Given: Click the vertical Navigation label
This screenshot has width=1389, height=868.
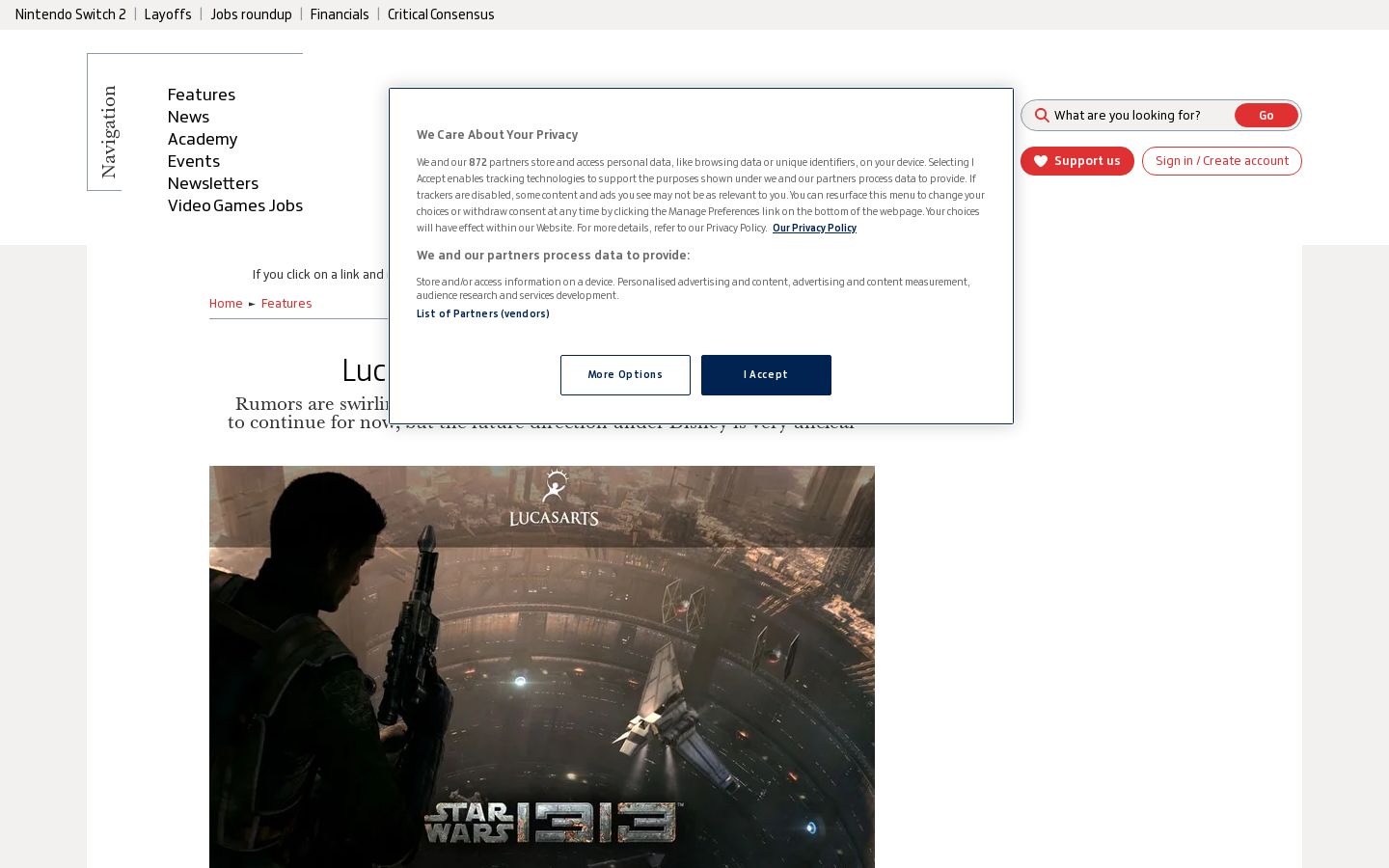Looking at the screenshot, I should tap(108, 132).
